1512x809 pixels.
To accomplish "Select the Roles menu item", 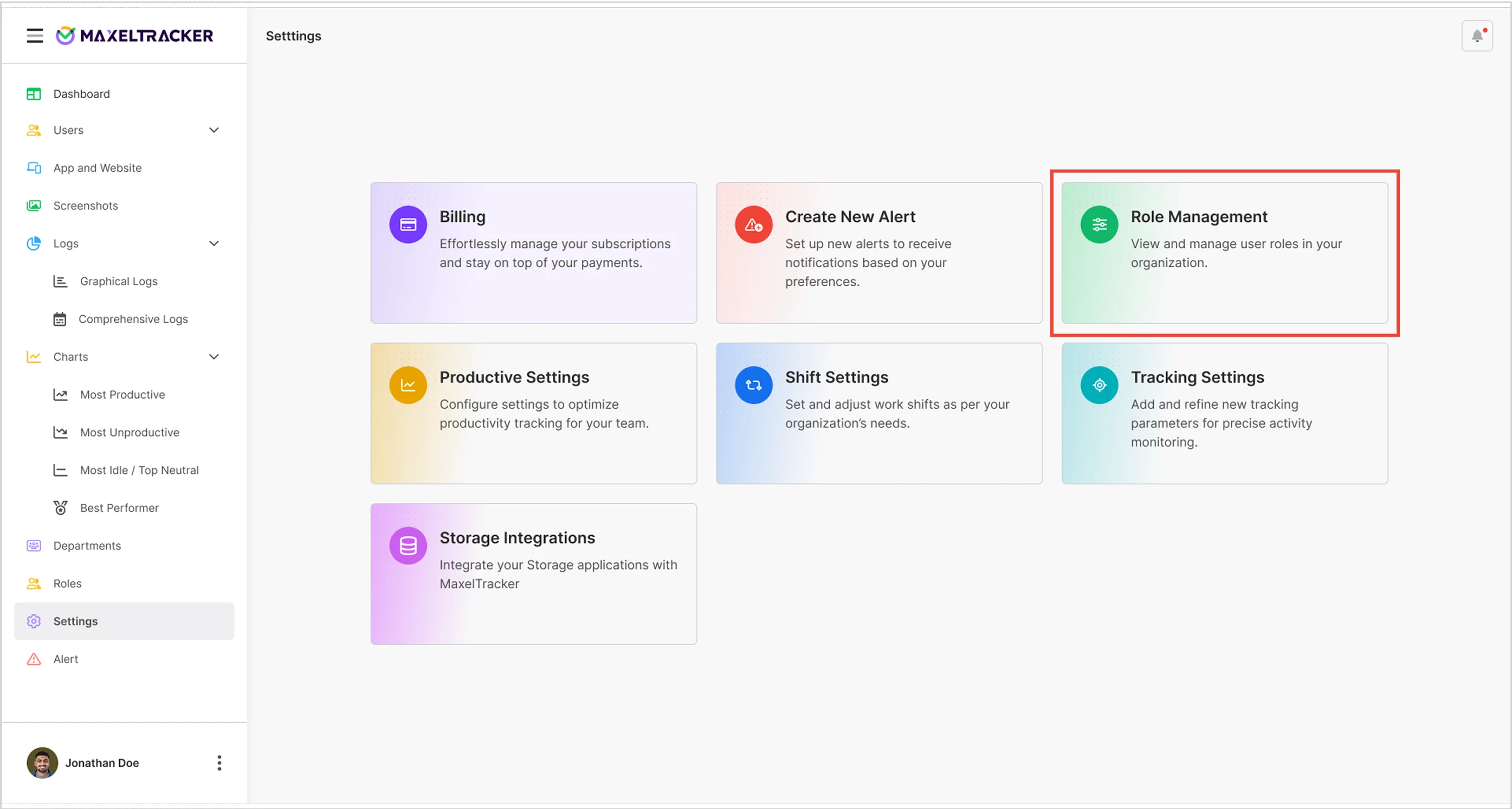I will pos(124,583).
